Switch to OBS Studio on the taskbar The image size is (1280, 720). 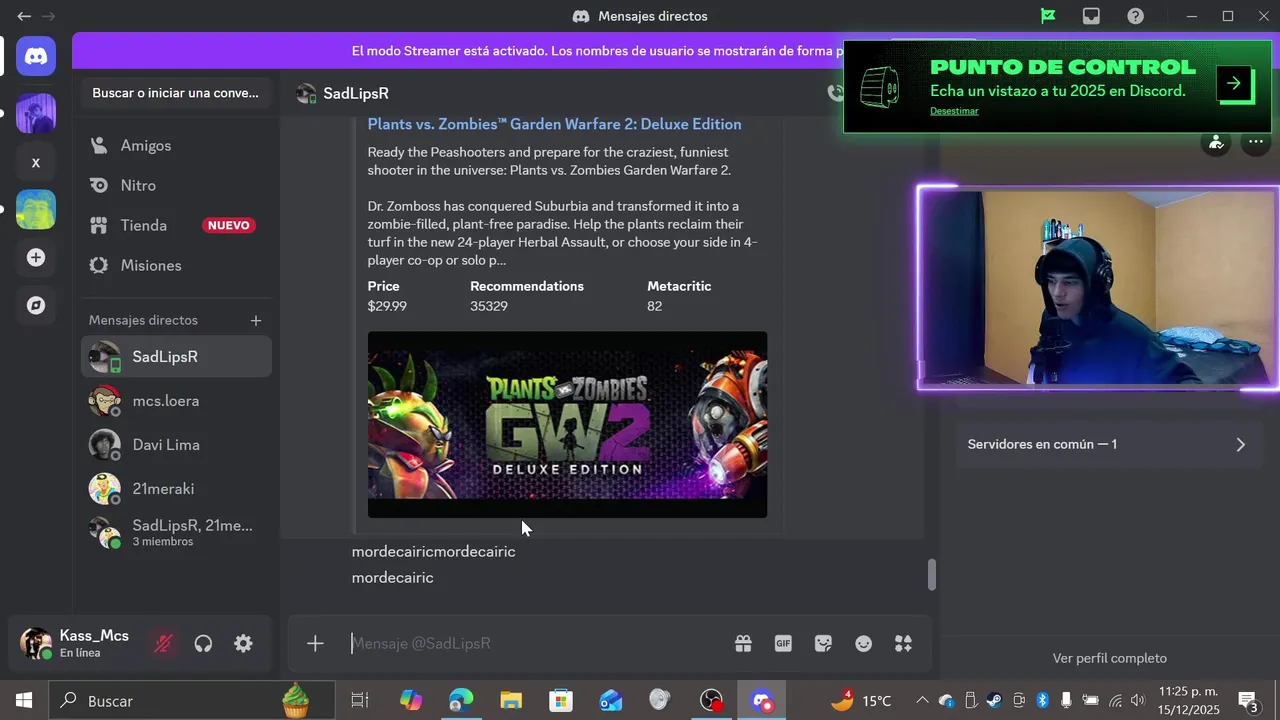click(x=711, y=700)
